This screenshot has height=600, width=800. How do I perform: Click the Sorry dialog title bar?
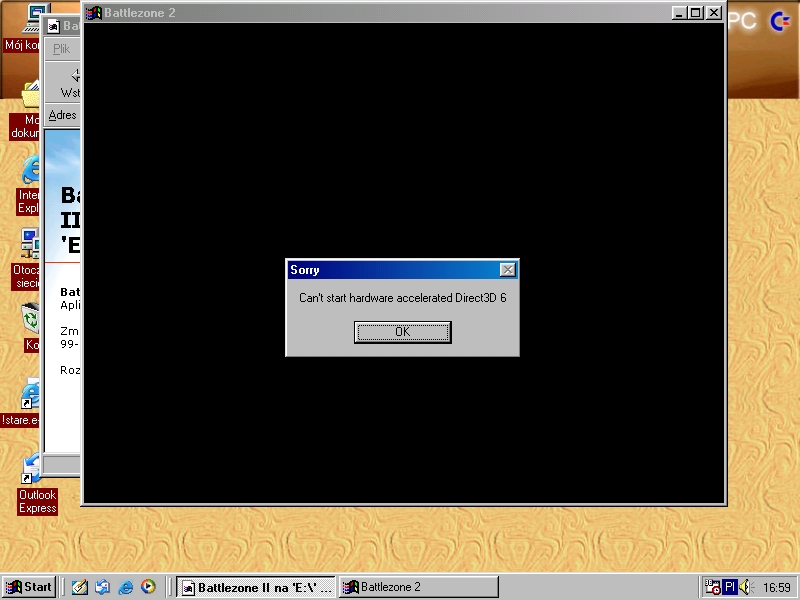point(403,270)
